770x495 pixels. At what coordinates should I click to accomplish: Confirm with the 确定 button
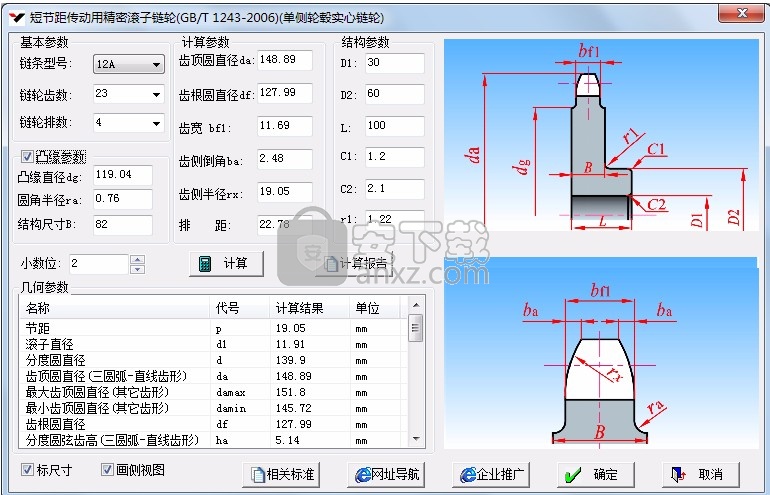596,474
